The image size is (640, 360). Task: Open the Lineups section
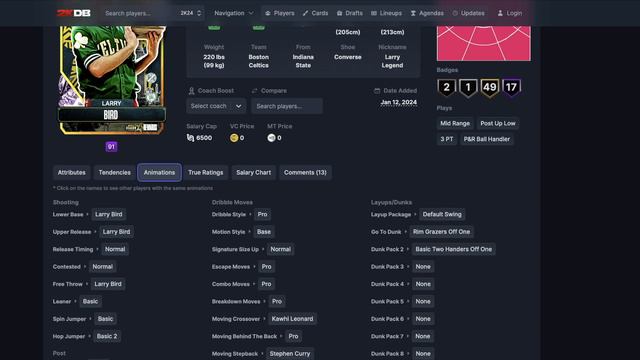pyautogui.click(x=386, y=13)
